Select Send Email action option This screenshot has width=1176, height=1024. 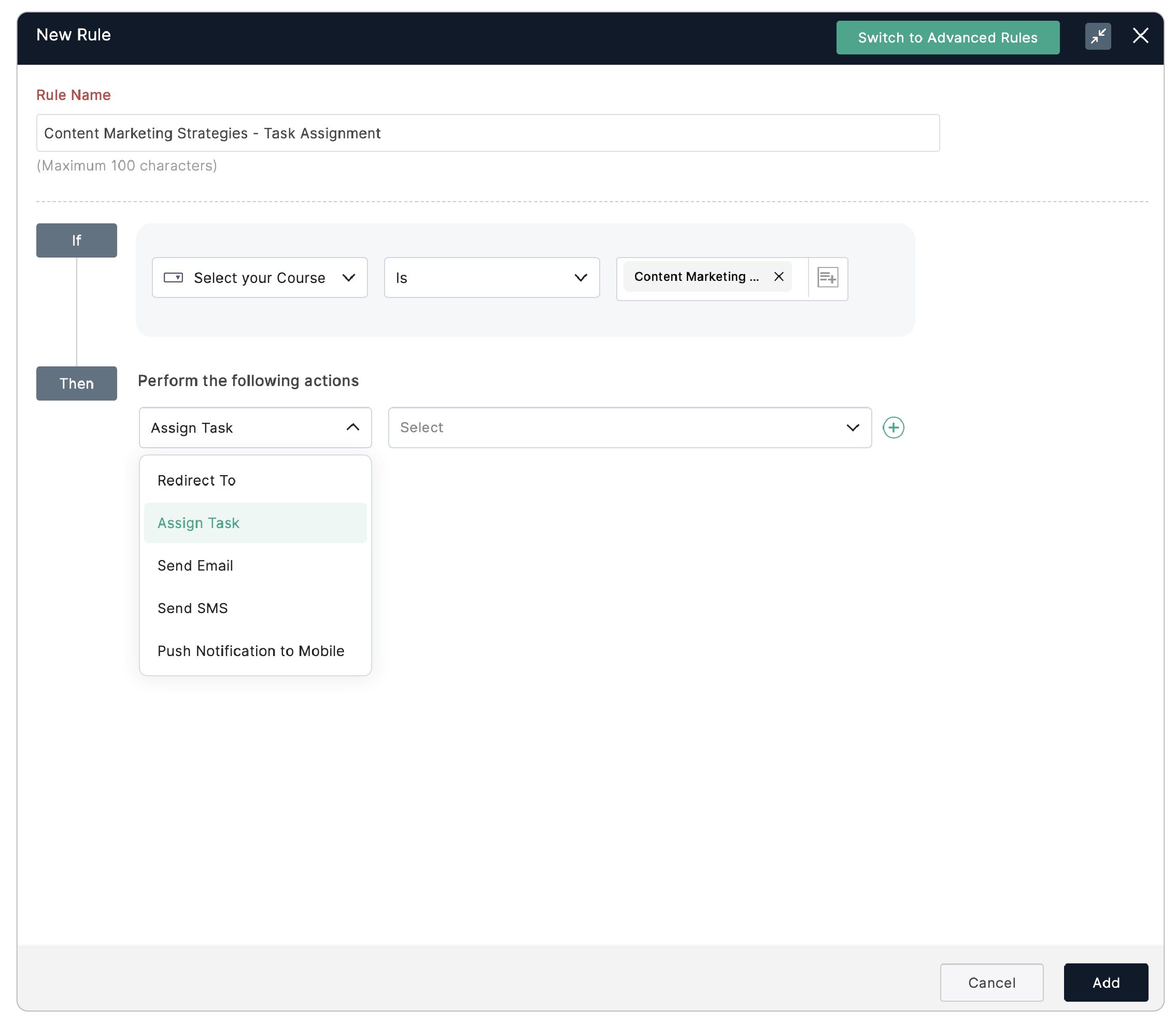click(x=195, y=566)
